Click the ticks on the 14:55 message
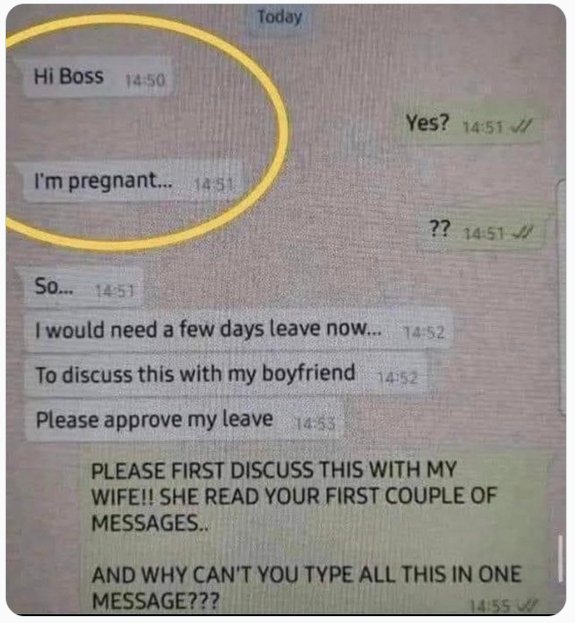Screen dimensions: 575x623 [530, 606]
